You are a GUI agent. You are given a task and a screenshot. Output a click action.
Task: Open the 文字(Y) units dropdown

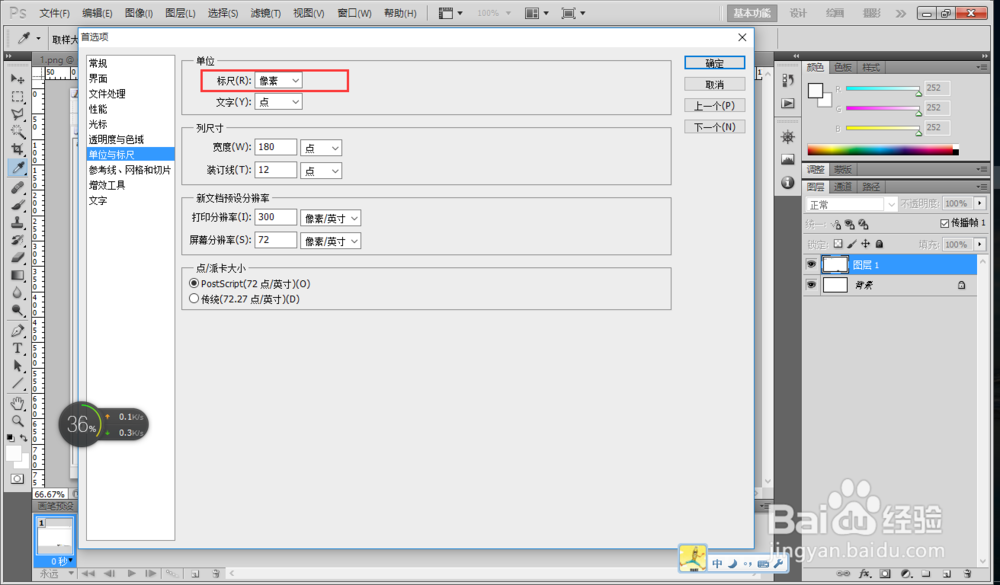point(278,101)
